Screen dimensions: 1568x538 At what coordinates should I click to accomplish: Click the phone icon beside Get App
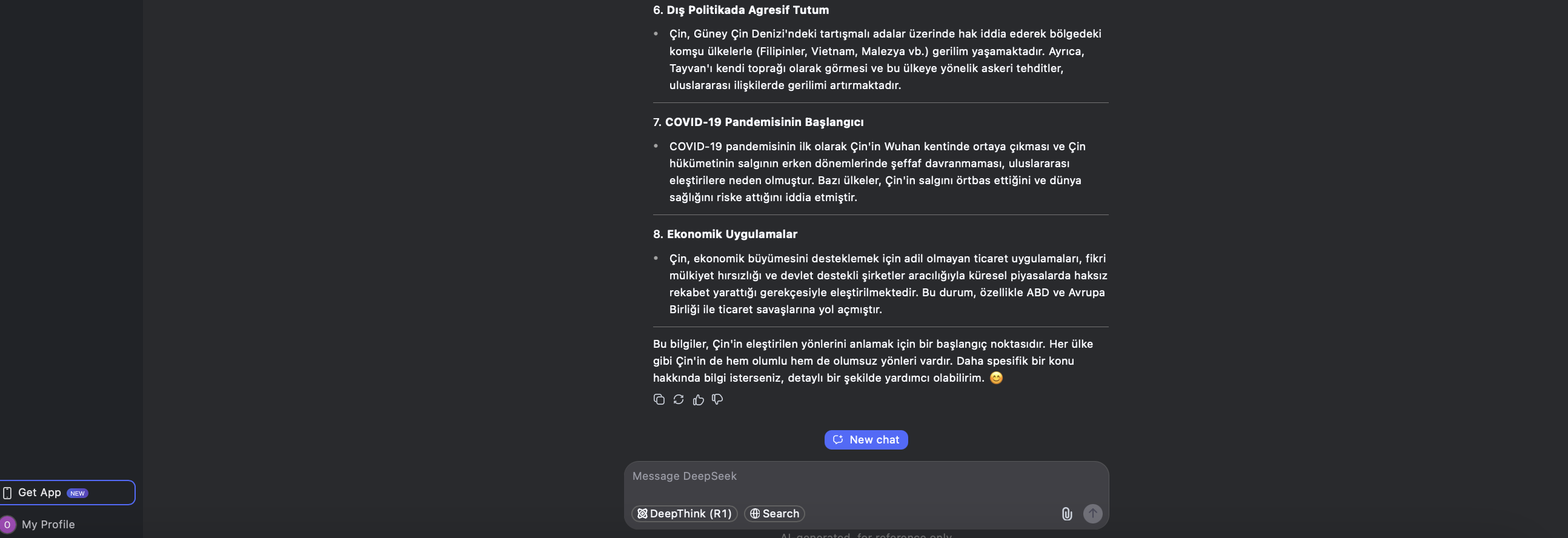click(7, 493)
